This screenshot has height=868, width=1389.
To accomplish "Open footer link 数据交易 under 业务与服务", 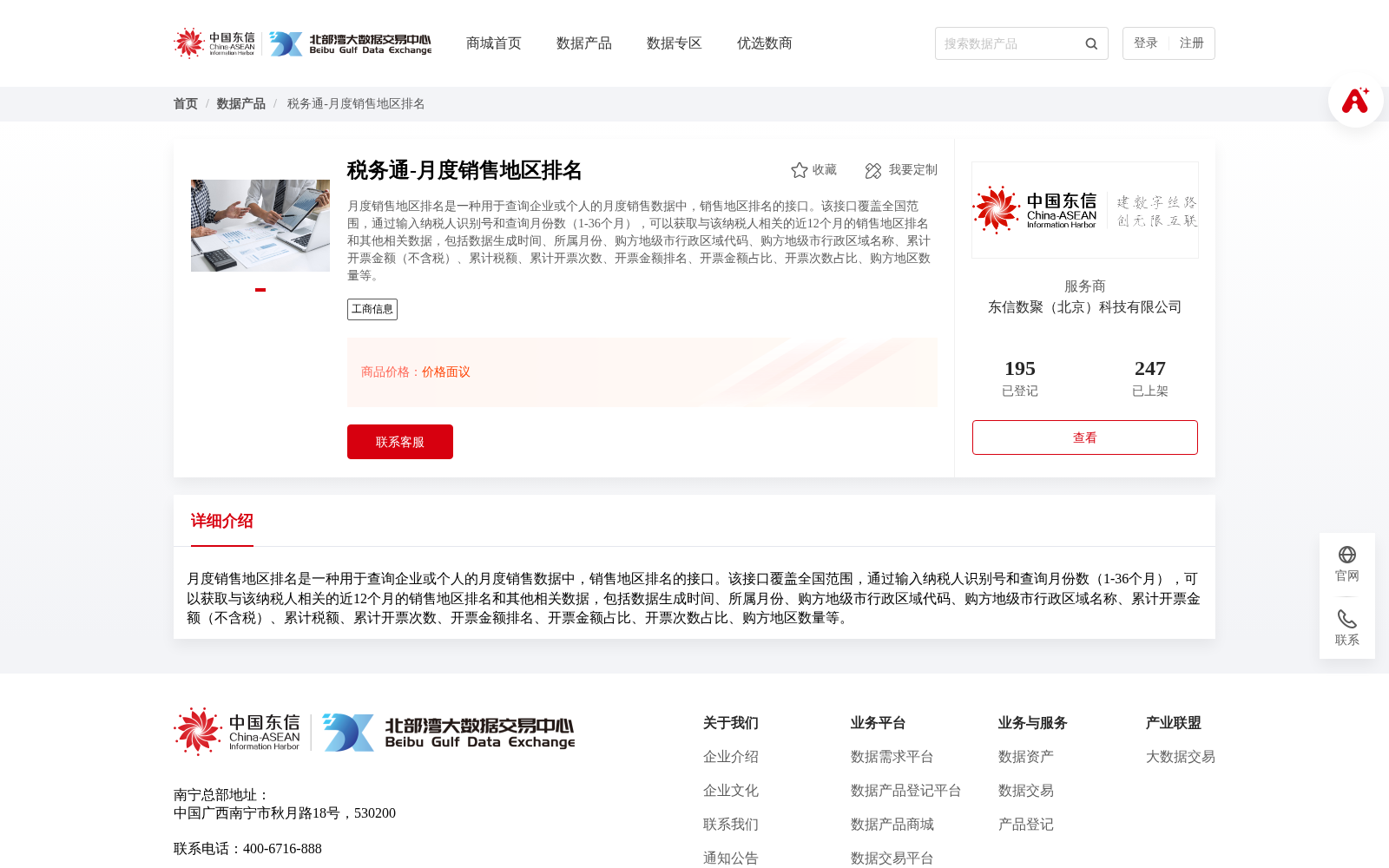I will [x=1026, y=791].
